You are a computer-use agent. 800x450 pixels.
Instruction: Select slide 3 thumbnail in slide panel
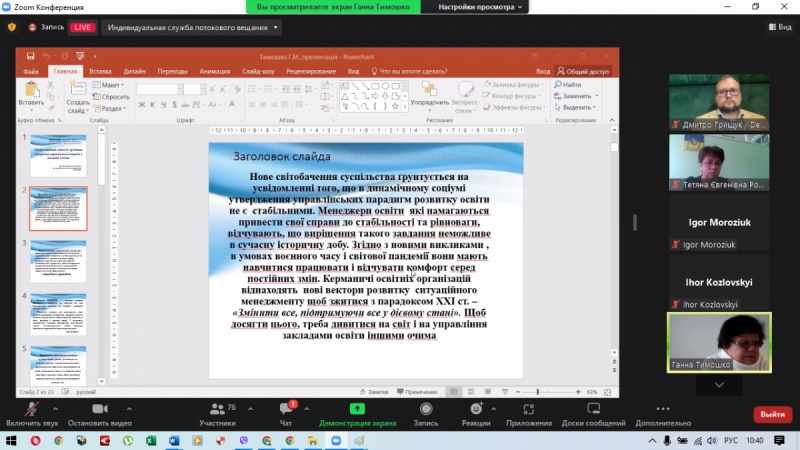click(59, 261)
